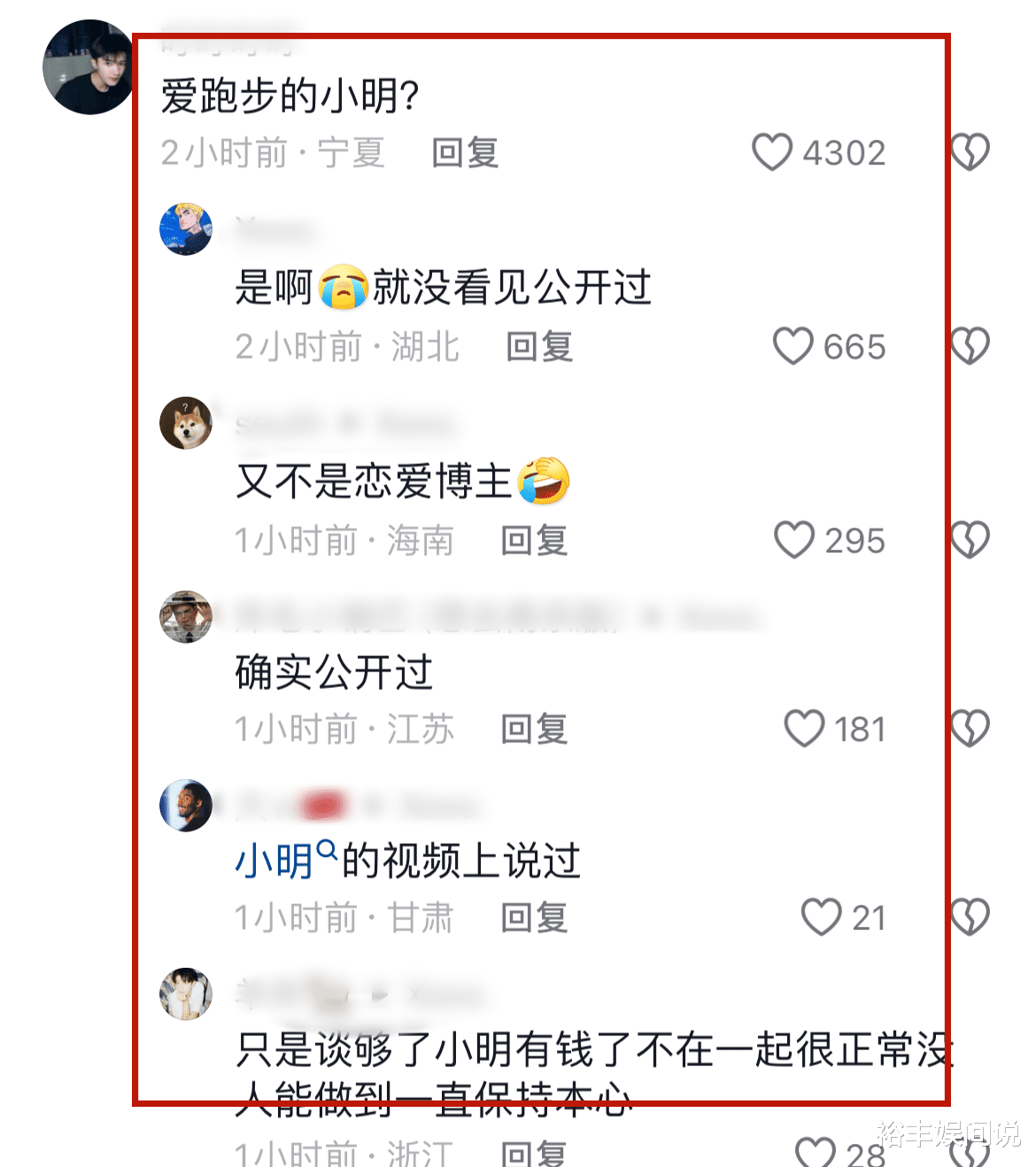Dislike the 又不是恋爱博主 comment
This screenshot has height=1167, width=1036.
970,539
